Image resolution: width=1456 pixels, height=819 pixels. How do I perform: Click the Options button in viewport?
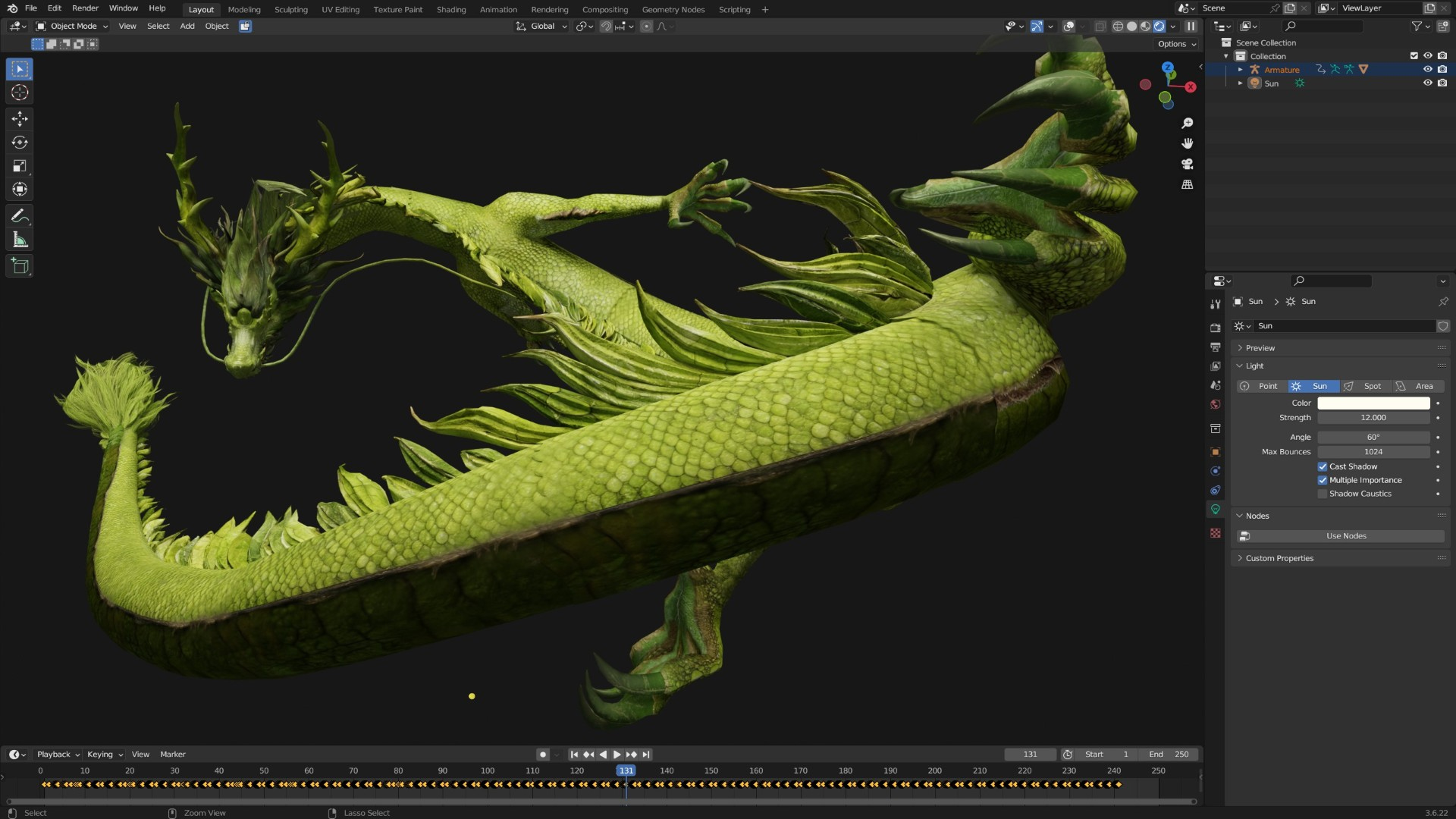pos(1177,44)
